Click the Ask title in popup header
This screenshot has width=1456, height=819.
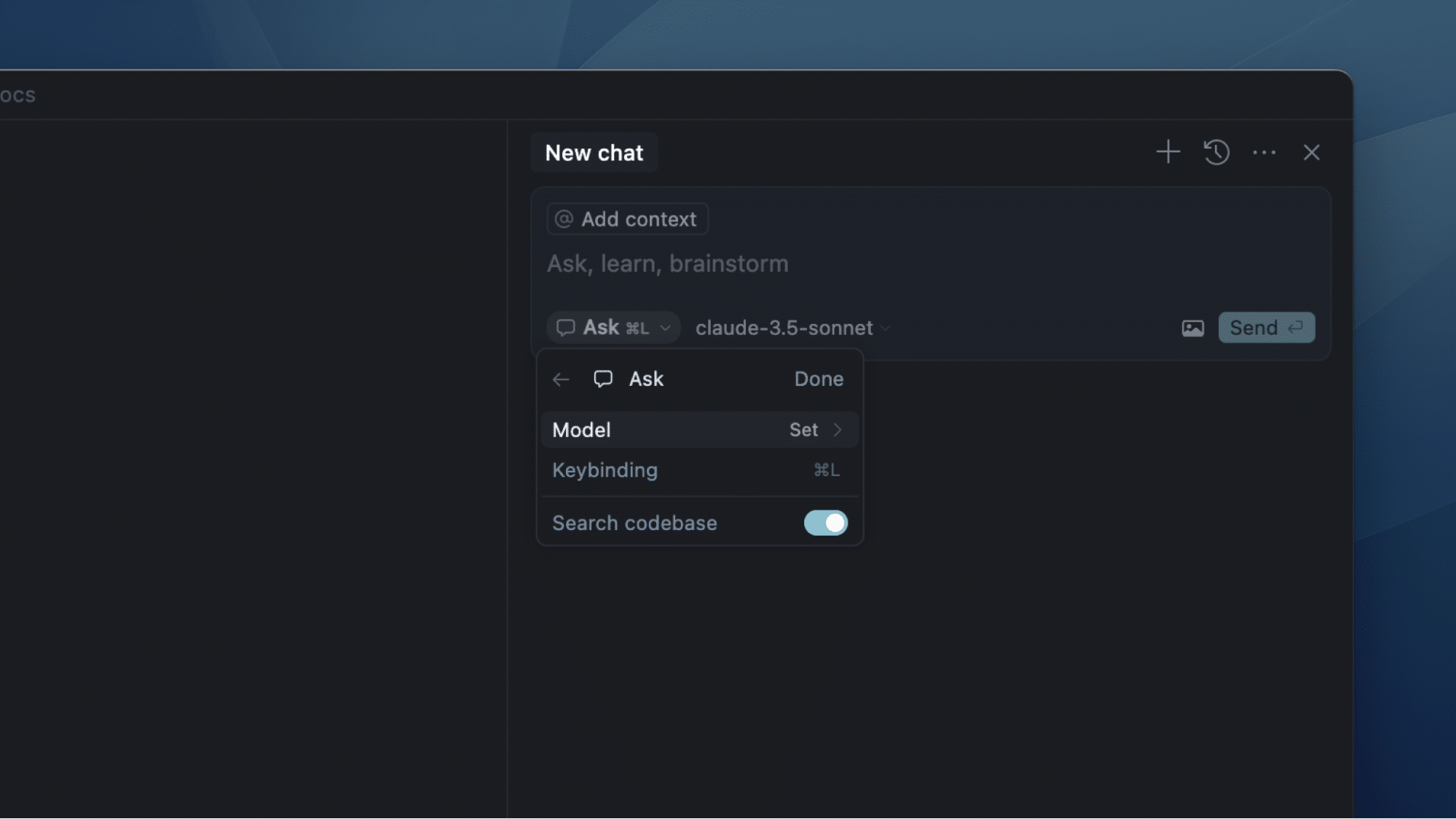pos(646,379)
